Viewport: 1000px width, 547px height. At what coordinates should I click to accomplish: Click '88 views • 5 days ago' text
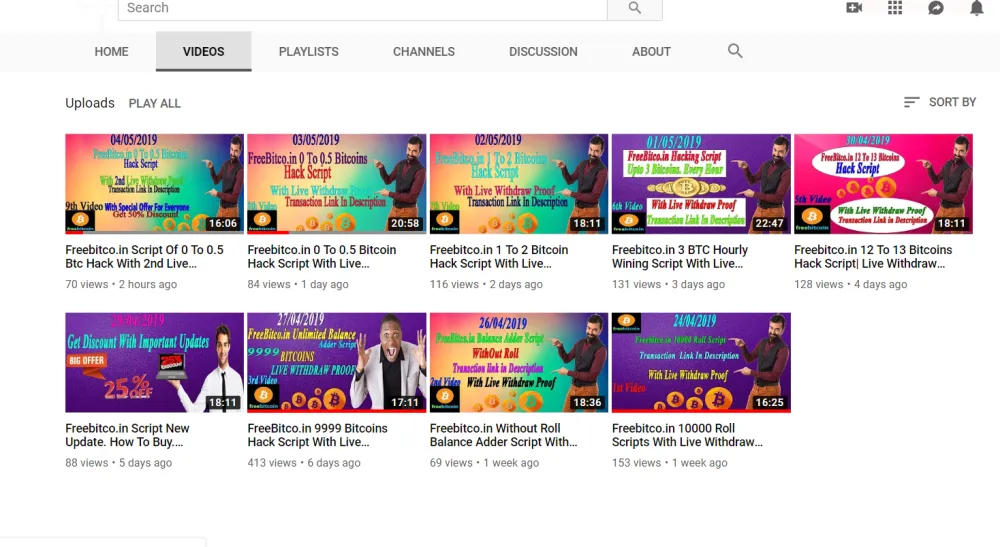(x=119, y=463)
